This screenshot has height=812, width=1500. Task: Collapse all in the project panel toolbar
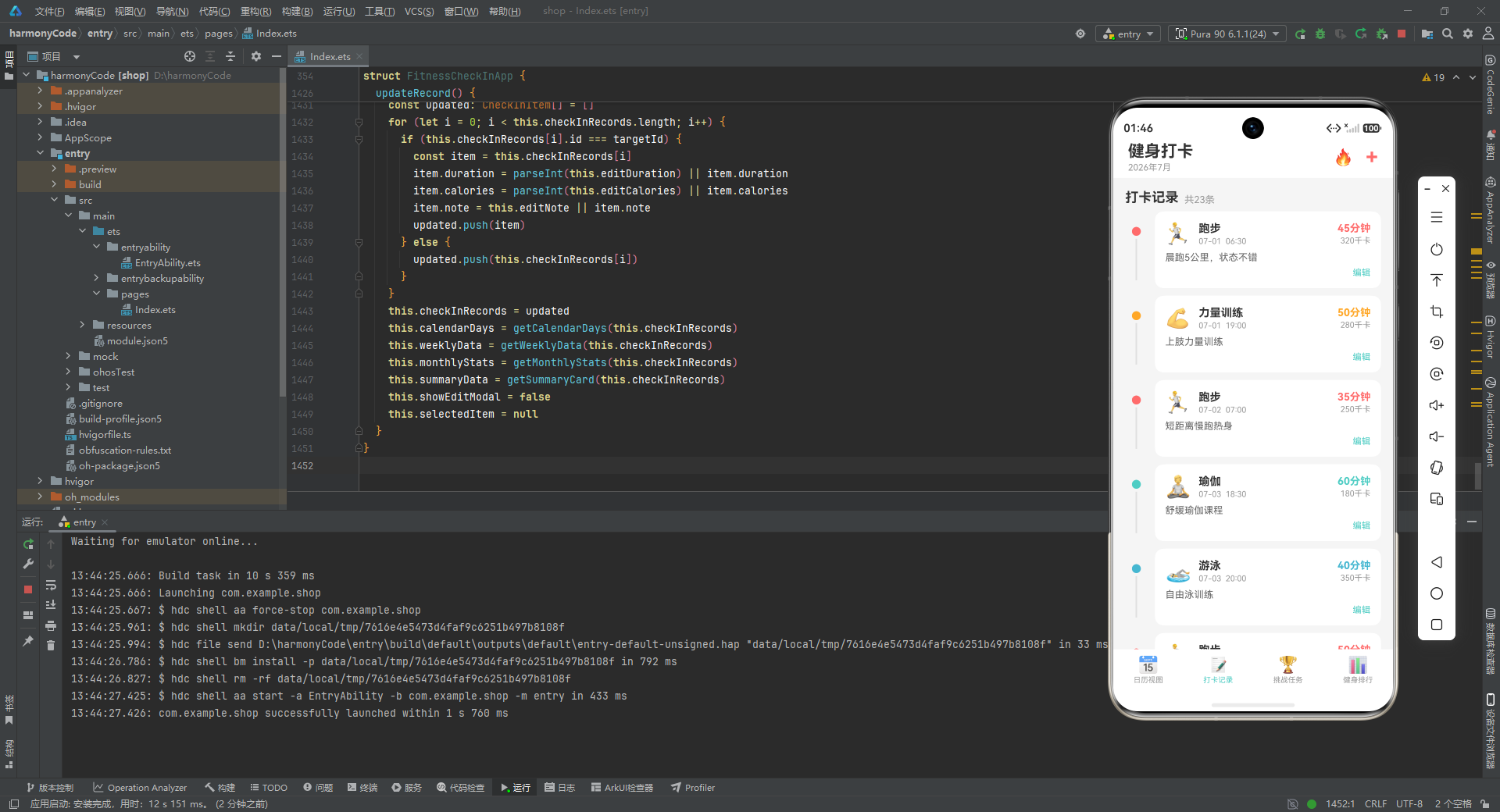[x=230, y=56]
